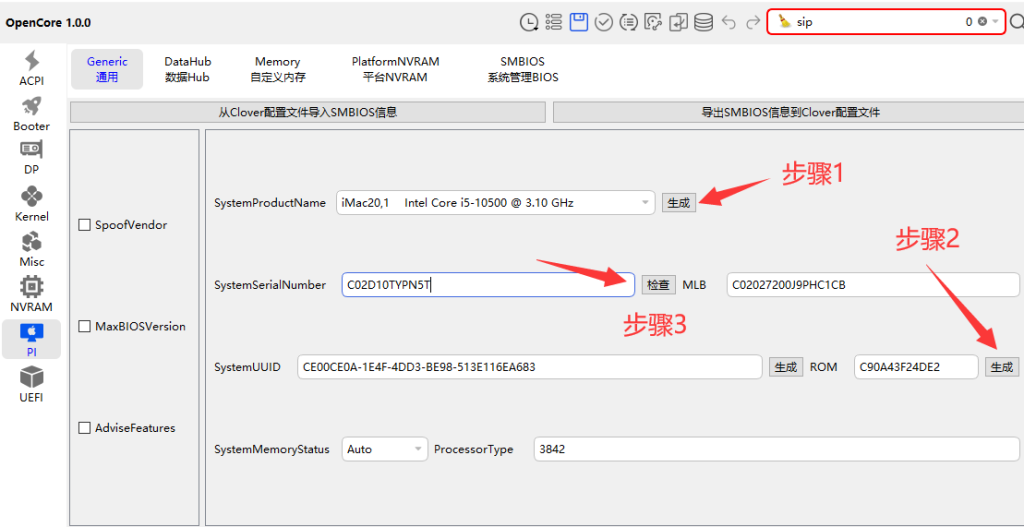Click the 检查 serial number button

click(658, 285)
